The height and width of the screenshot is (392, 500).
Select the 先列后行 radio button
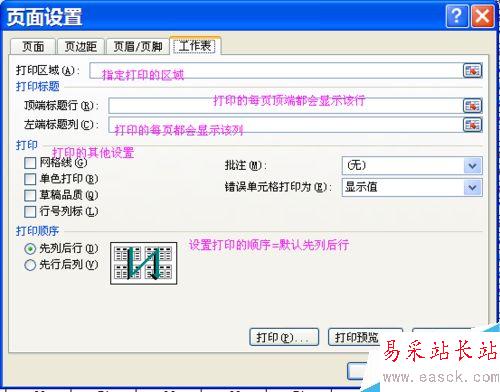[x=30, y=249]
